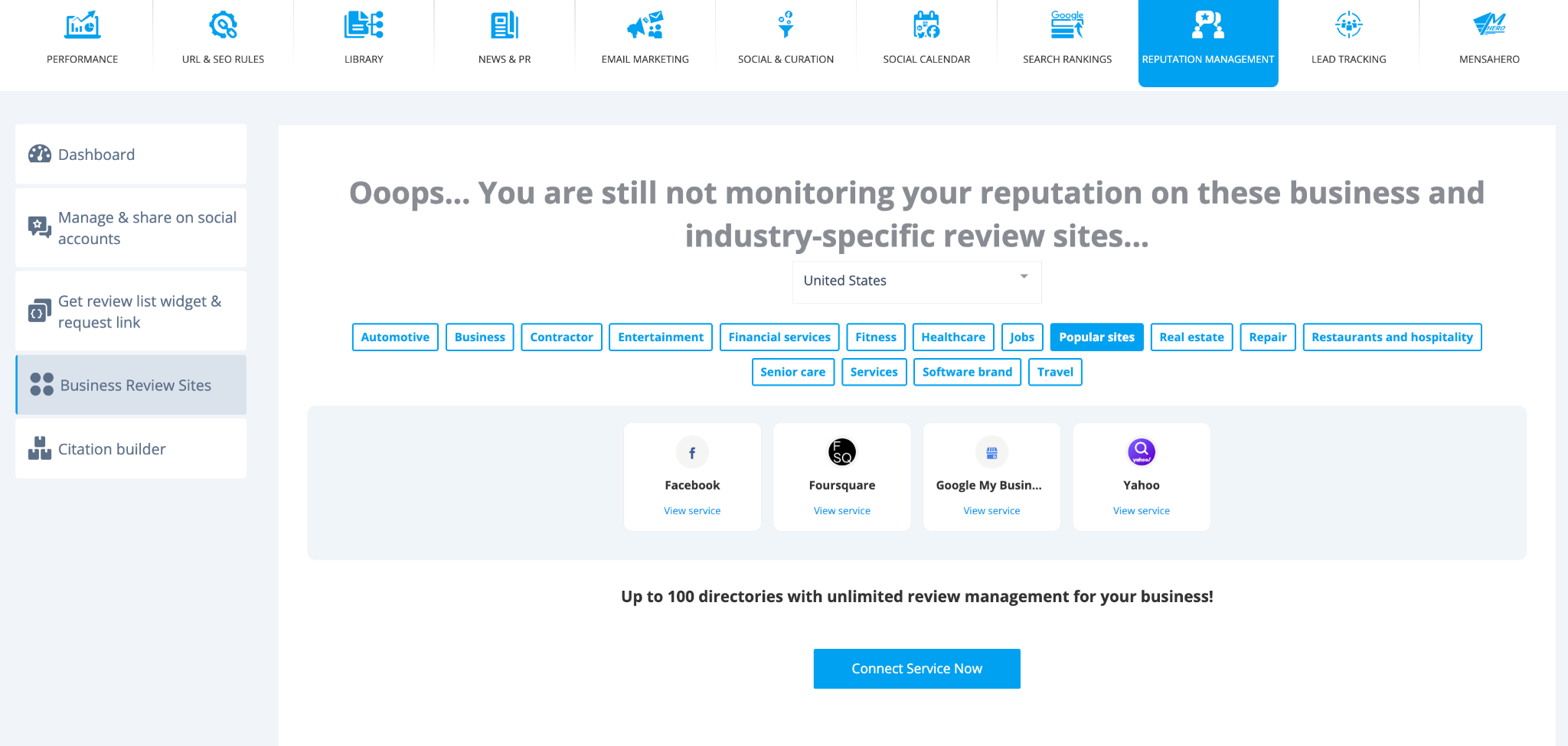Open the Social Calendar icon

[x=926, y=25]
